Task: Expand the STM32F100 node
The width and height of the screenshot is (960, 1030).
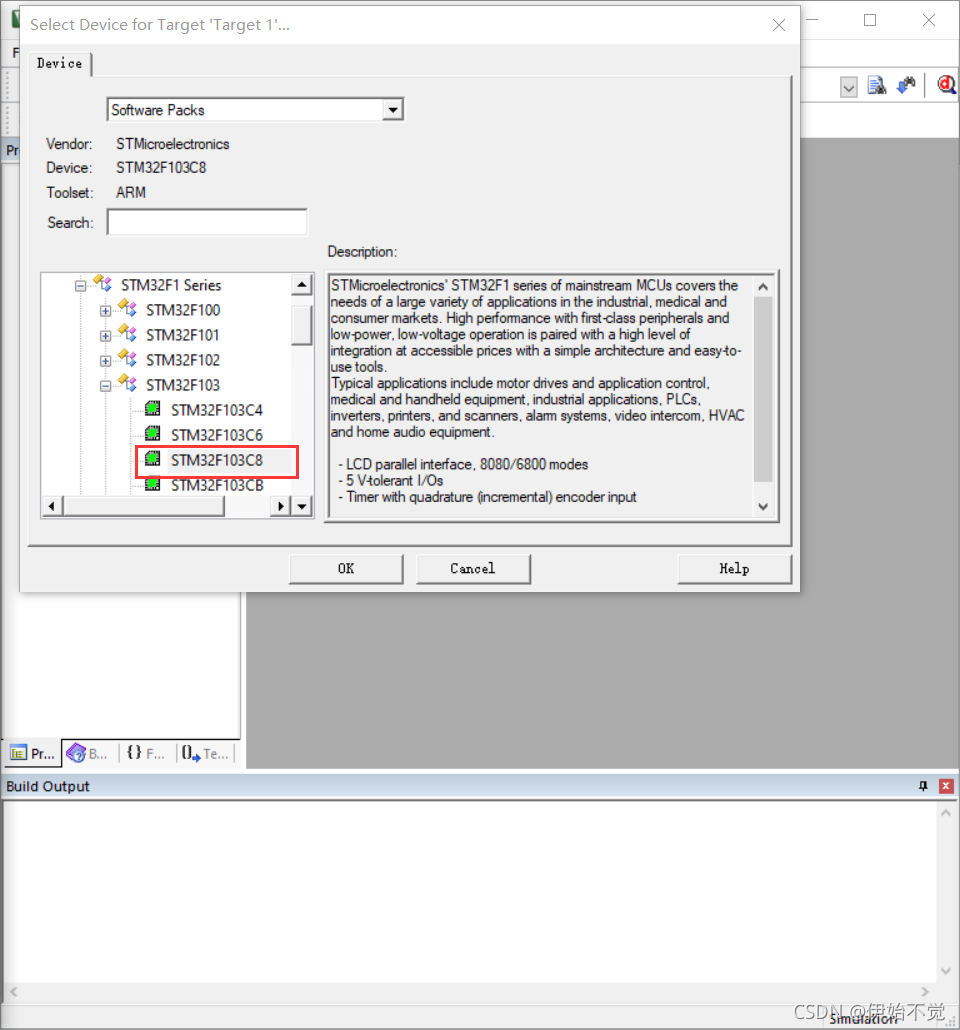Action: pos(105,311)
